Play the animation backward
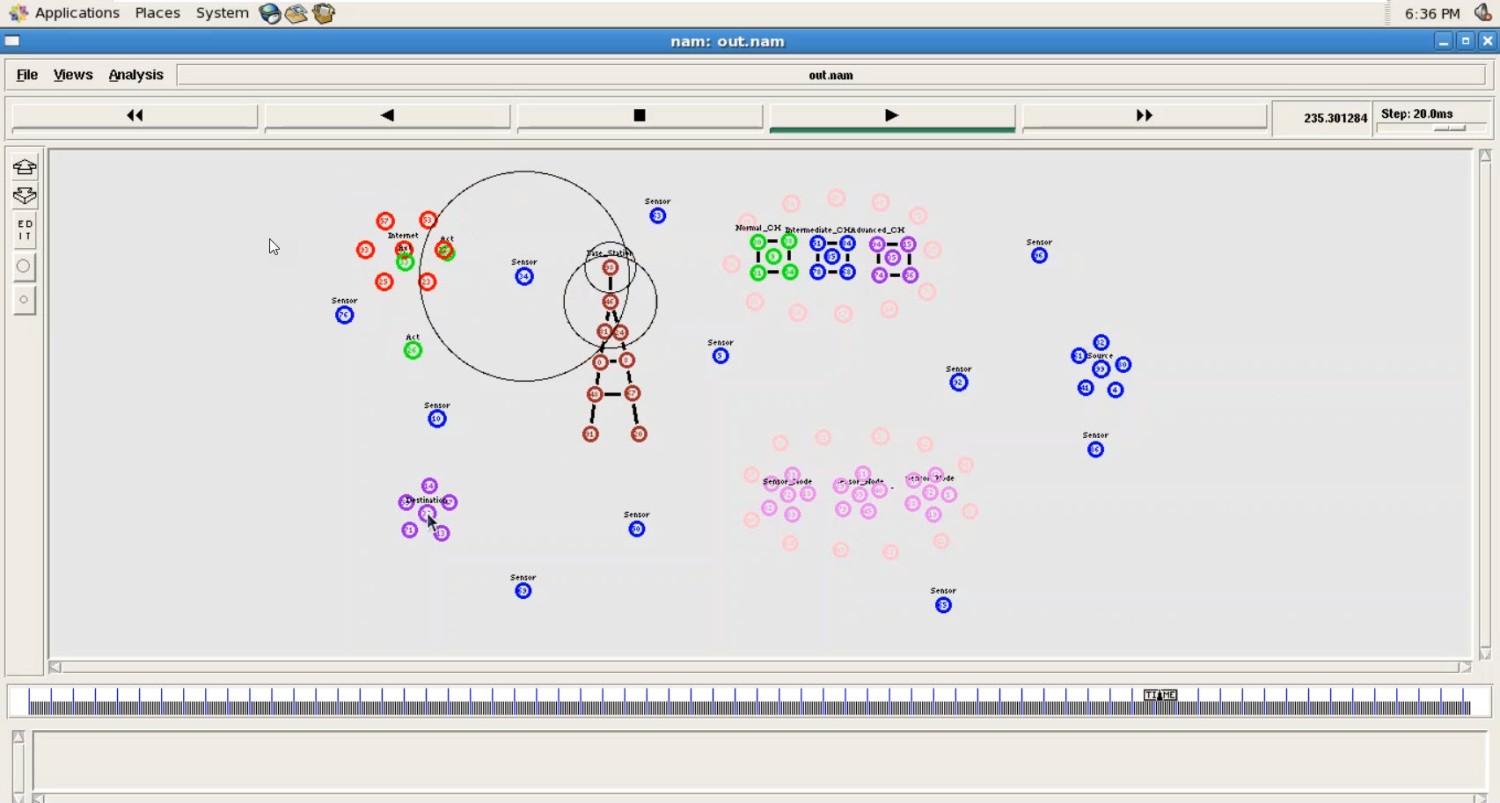The image size is (1500, 803). 387,116
